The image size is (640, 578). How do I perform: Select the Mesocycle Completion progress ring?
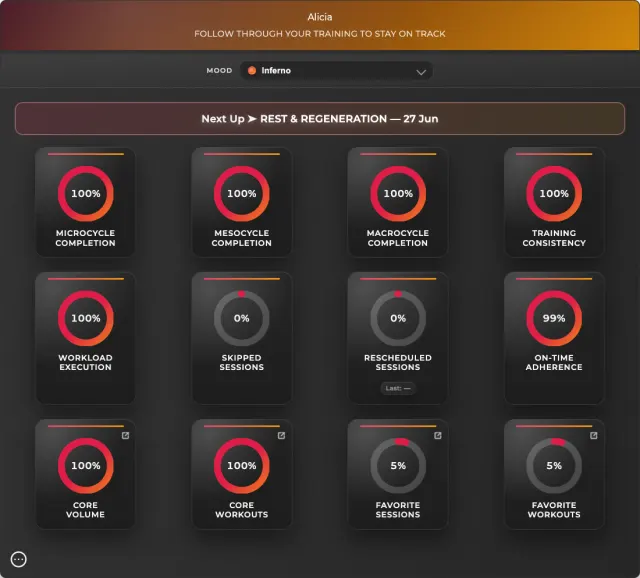click(242, 193)
